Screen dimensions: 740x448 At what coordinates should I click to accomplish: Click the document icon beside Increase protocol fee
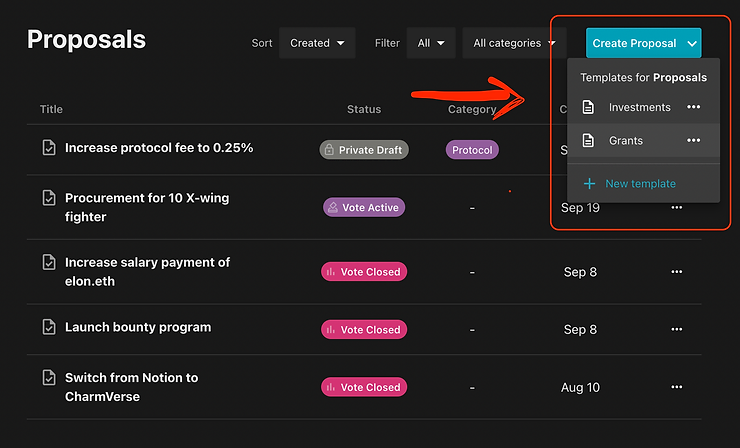point(48,148)
